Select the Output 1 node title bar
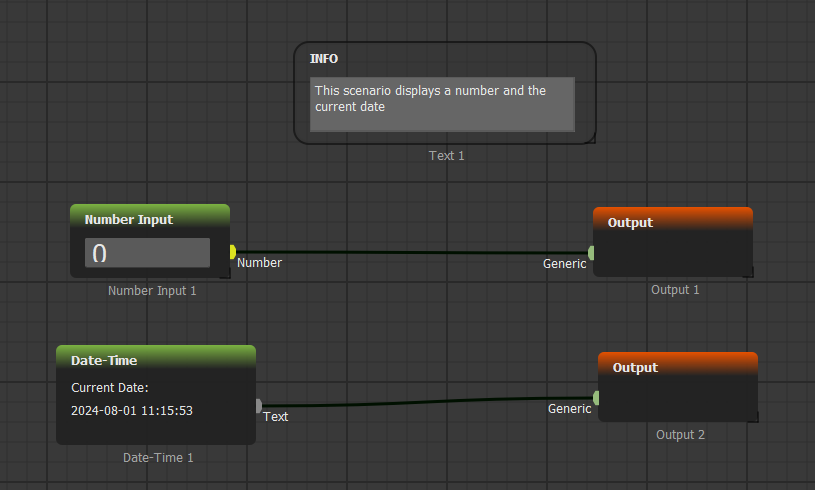 (x=672, y=222)
